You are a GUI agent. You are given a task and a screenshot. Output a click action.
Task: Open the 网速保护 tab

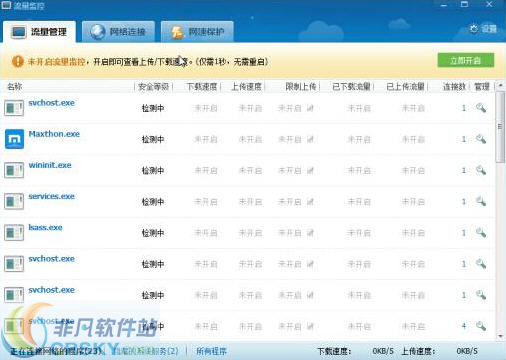[197, 32]
